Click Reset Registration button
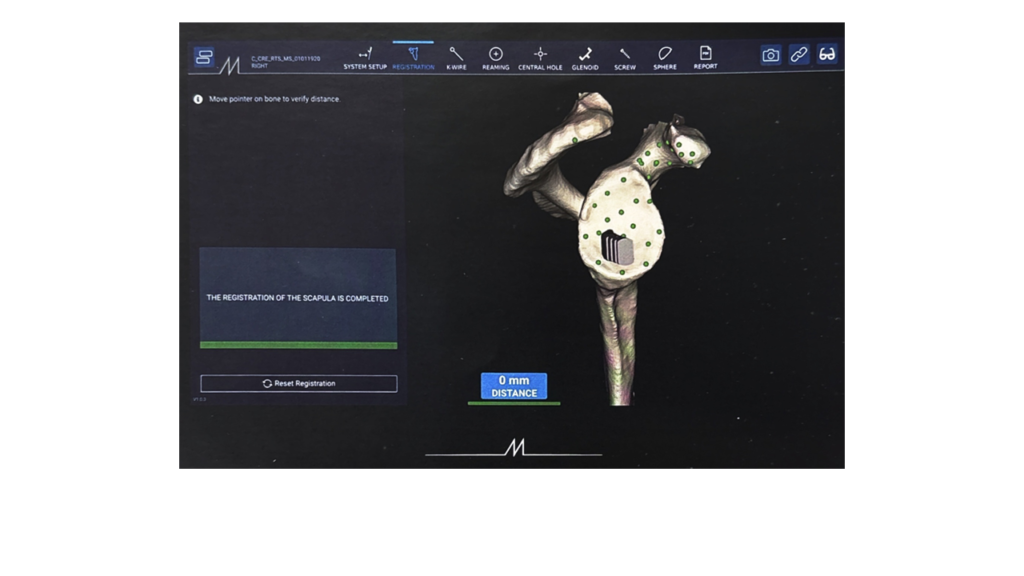 point(298,383)
